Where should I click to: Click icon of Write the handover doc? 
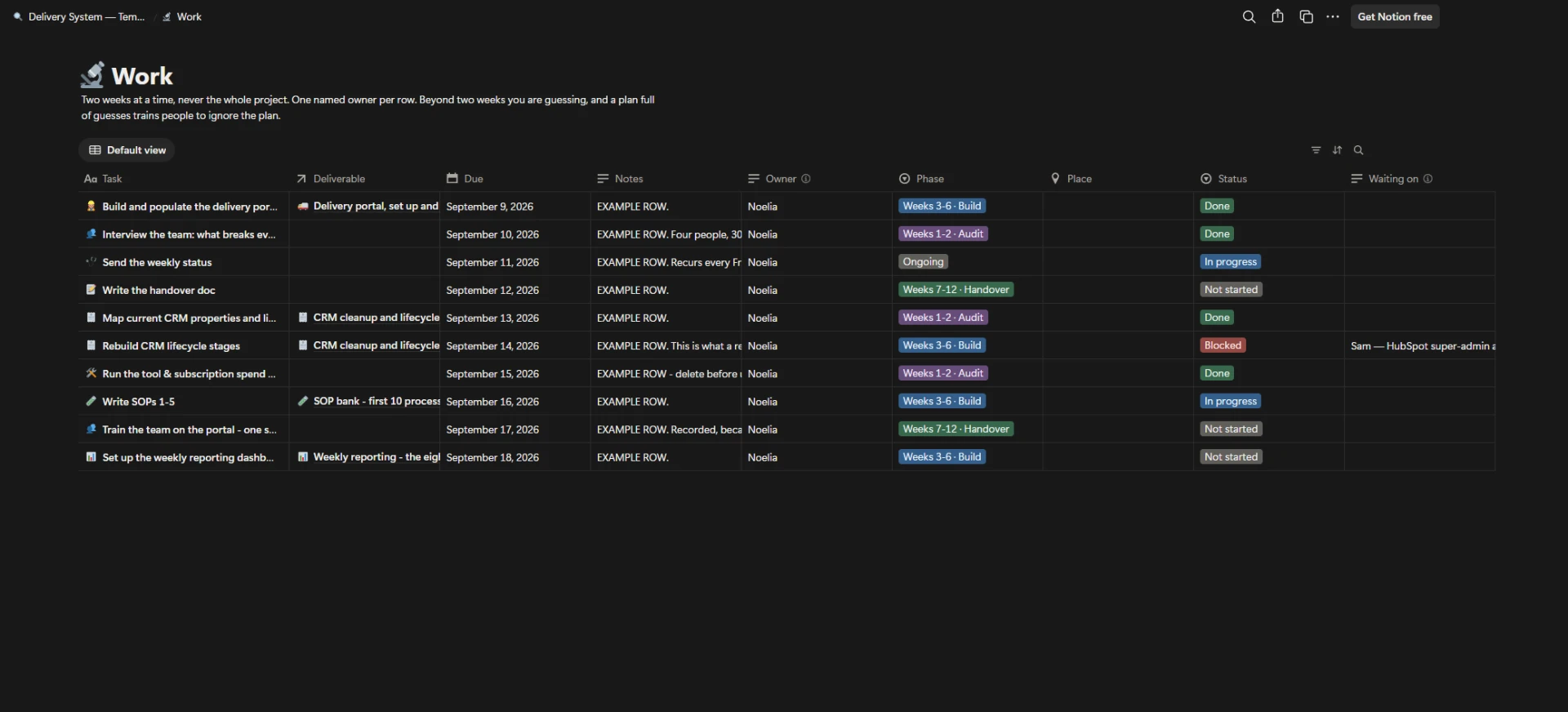click(91, 290)
